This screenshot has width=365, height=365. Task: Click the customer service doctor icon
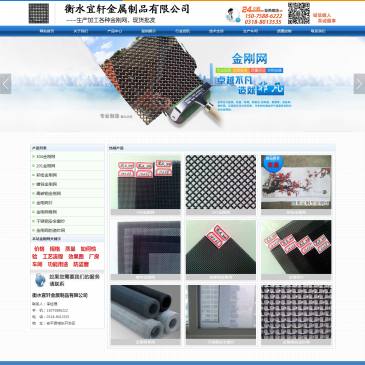(x=233, y=15)
